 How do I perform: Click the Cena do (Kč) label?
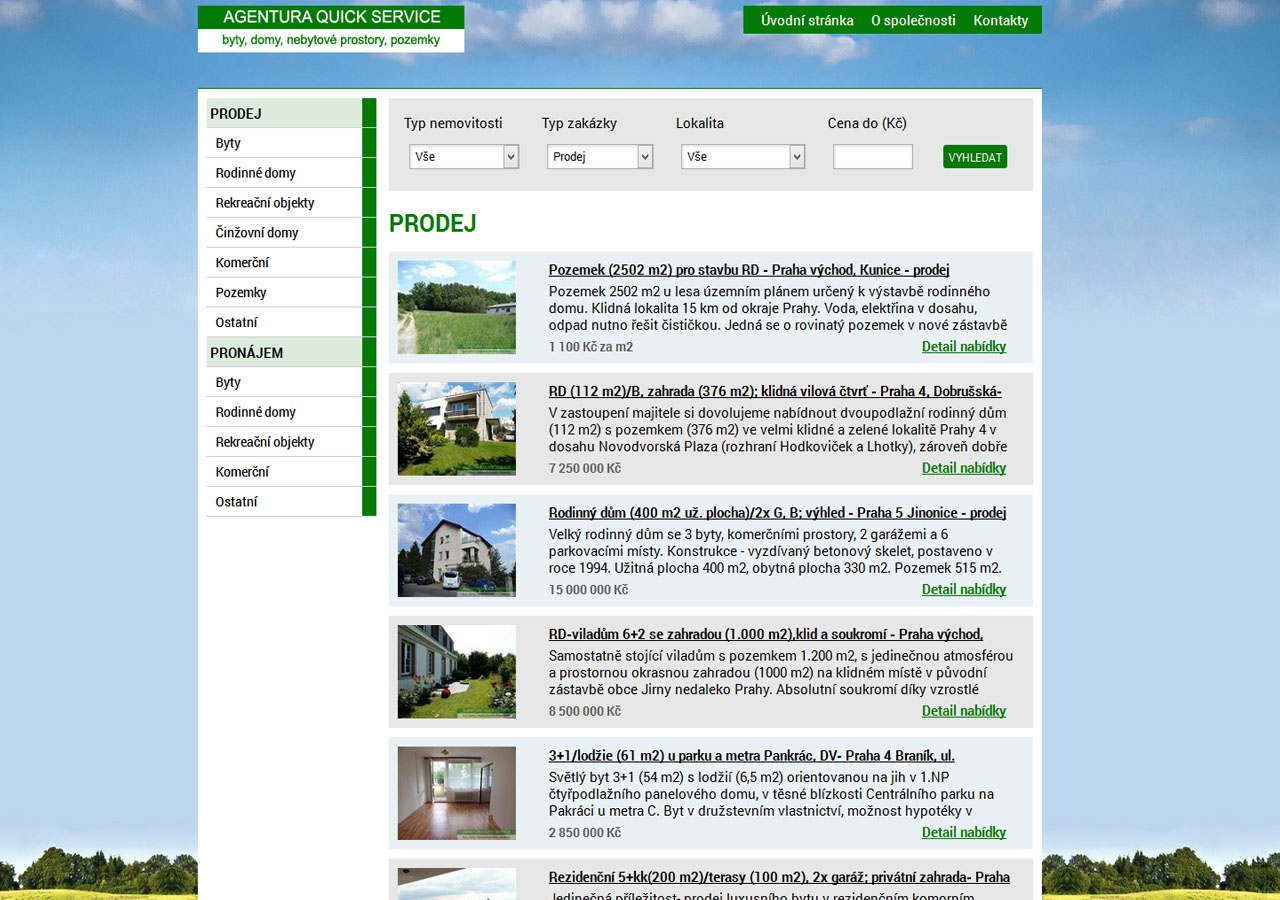[867, 123]
